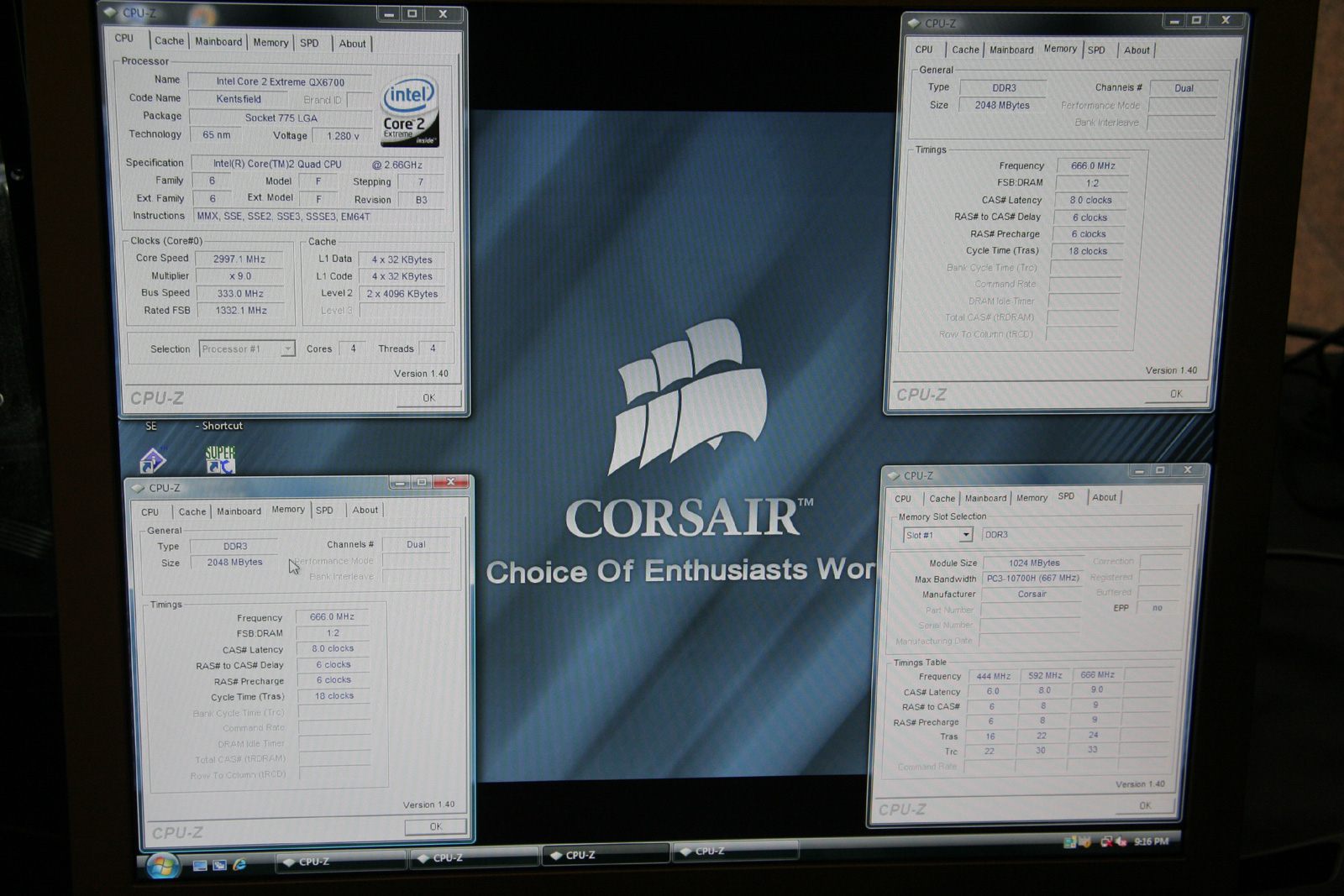The image size is (1344, 896).
Task: Click the '1024 MBytes' module size value
Action: (1034, 563)
